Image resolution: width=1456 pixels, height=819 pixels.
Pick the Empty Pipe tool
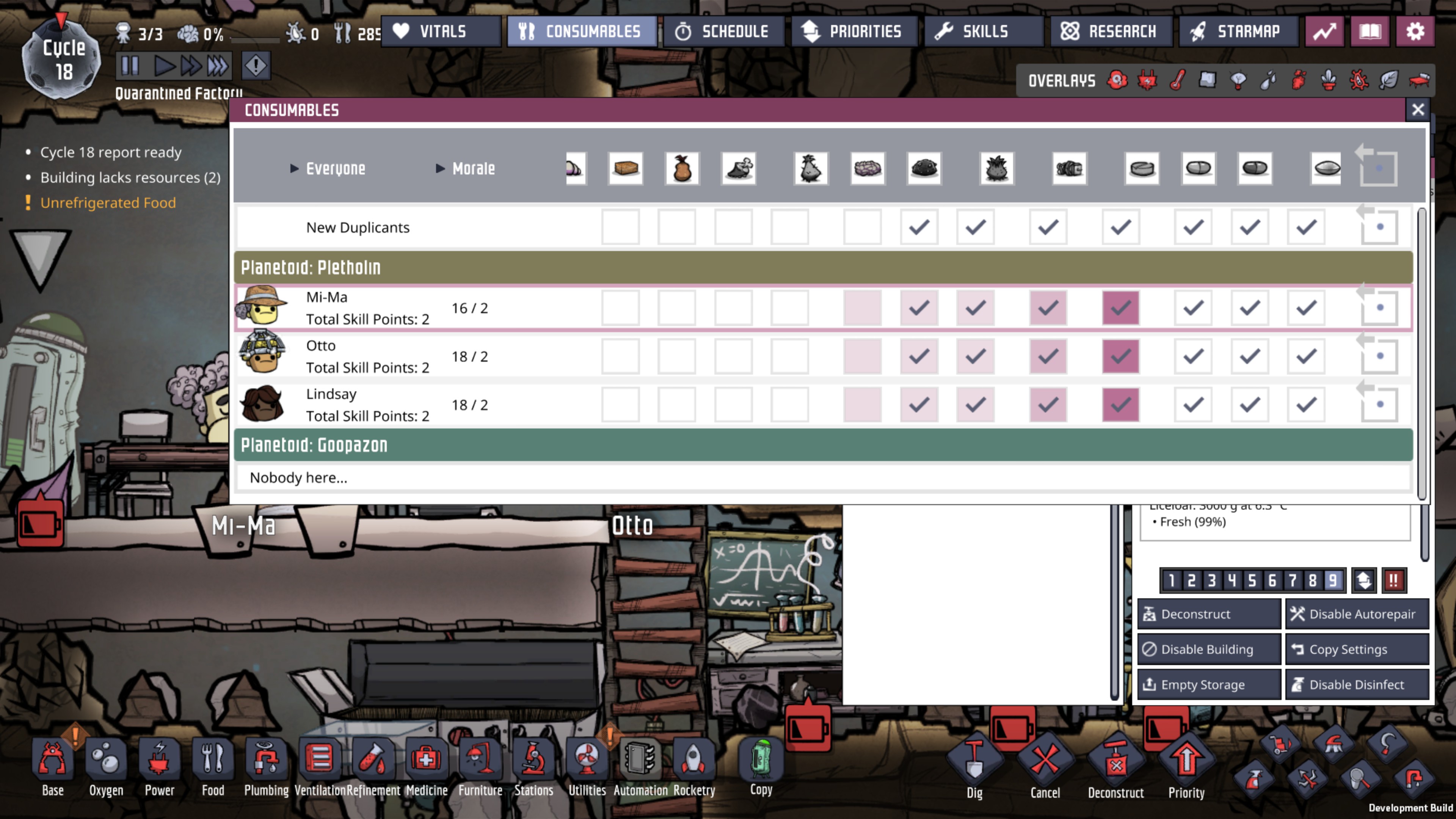click(x=1414, y=780)
